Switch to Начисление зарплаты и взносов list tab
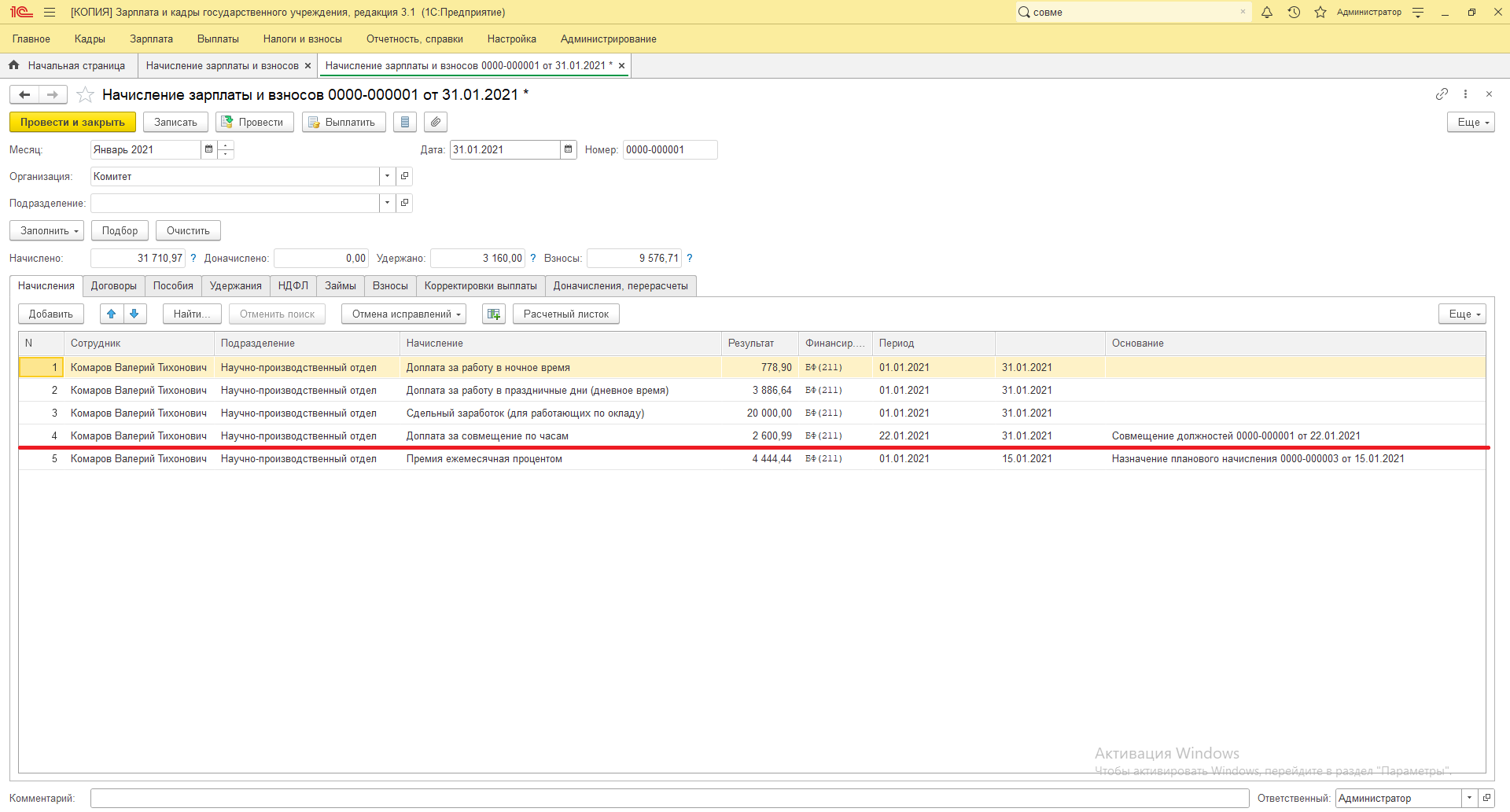Image resolution: width=1510 pixels, height=812 pixels. click(222, 65)
